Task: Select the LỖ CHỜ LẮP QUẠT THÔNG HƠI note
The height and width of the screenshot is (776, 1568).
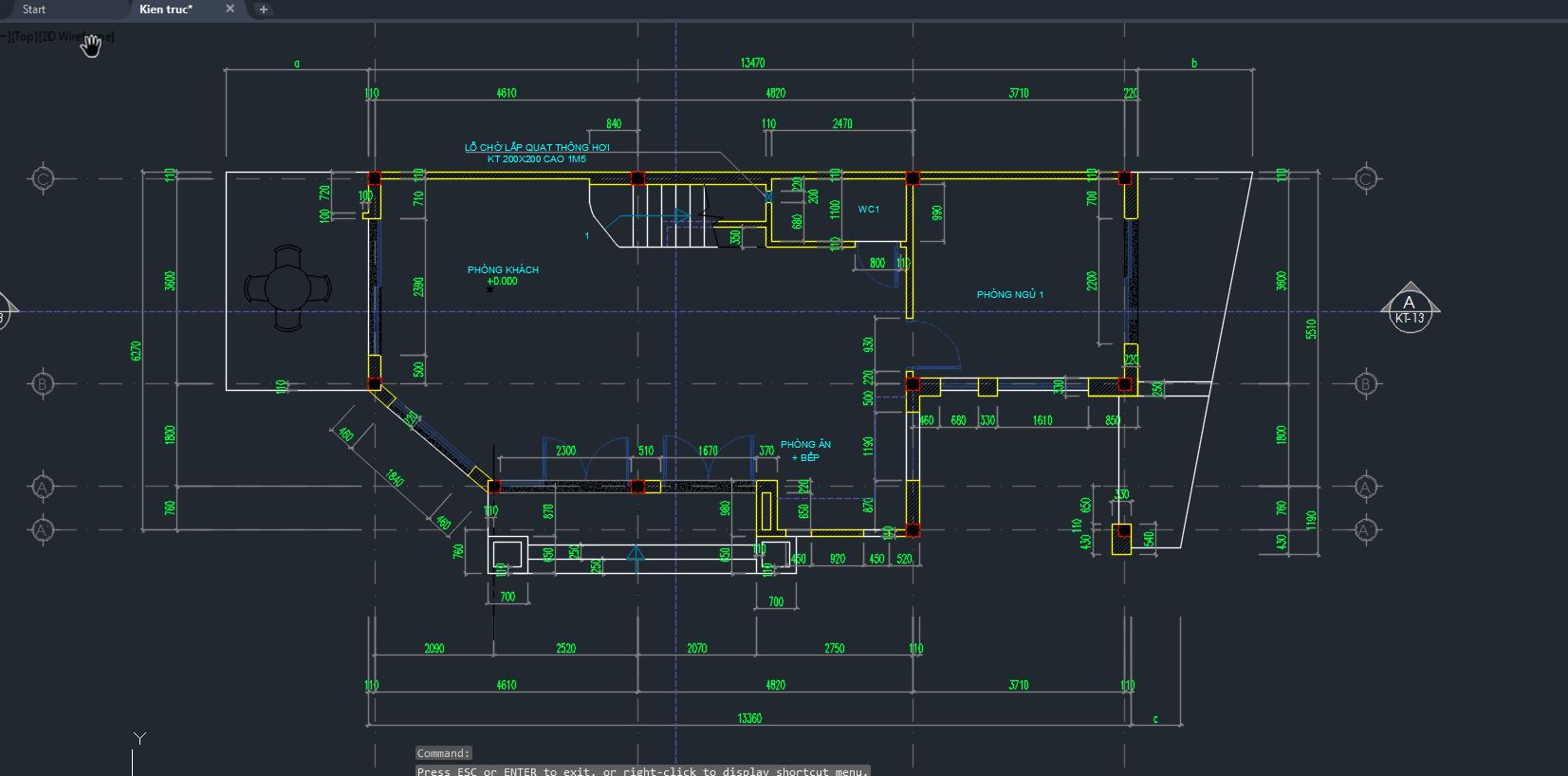Action: 537,147
